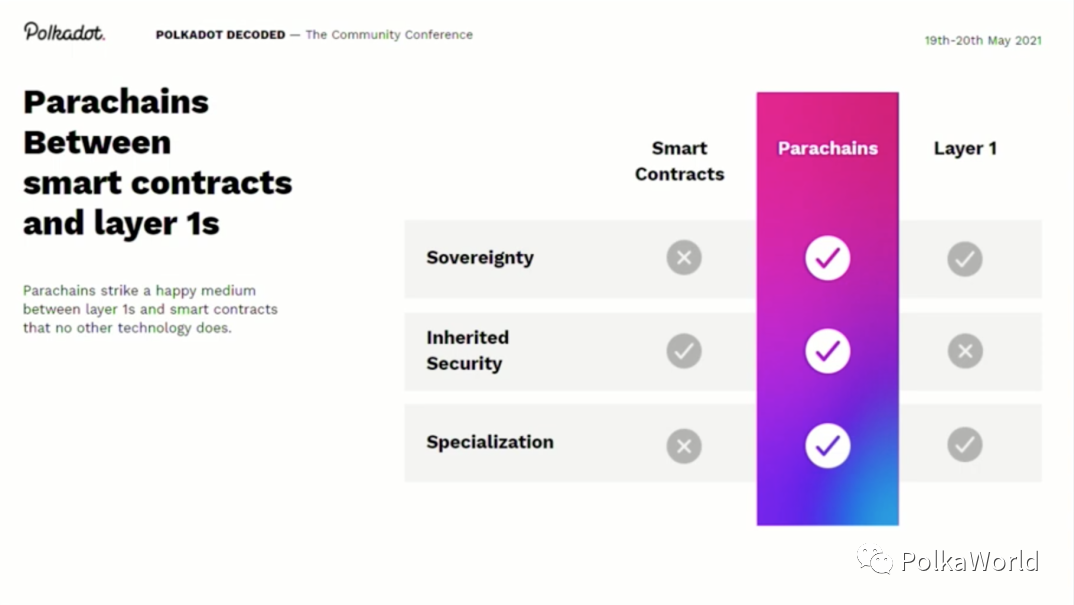Viewport: 1074px width, 605px height.
Task: Click the Sovereignty row label
Action: tap(480, 258)
